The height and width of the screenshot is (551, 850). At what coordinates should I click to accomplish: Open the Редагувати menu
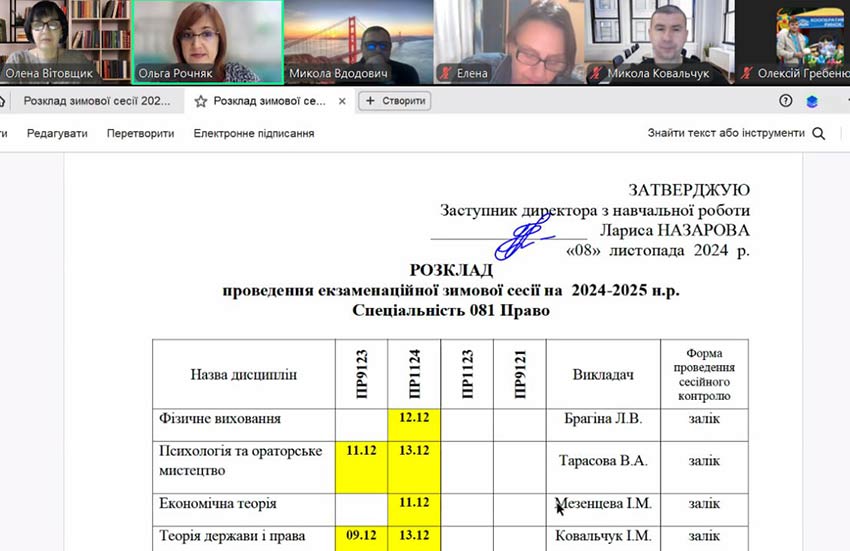coord(57,133)
